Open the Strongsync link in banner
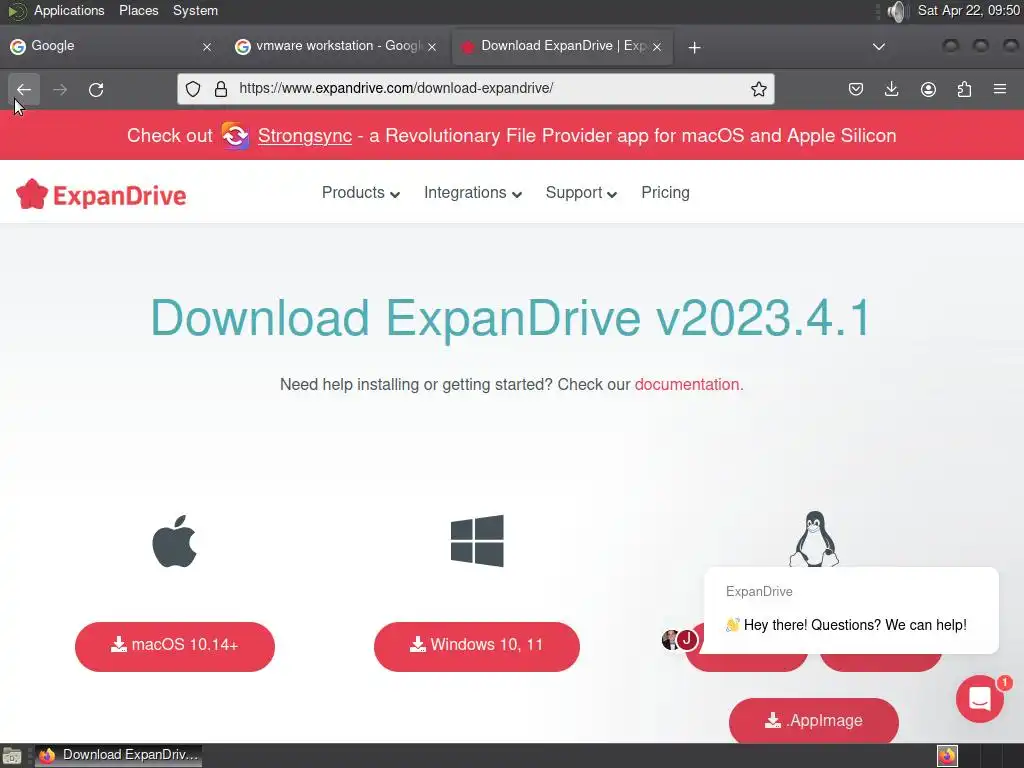Viewport: 1024px width, 768px height. (304, 136)
